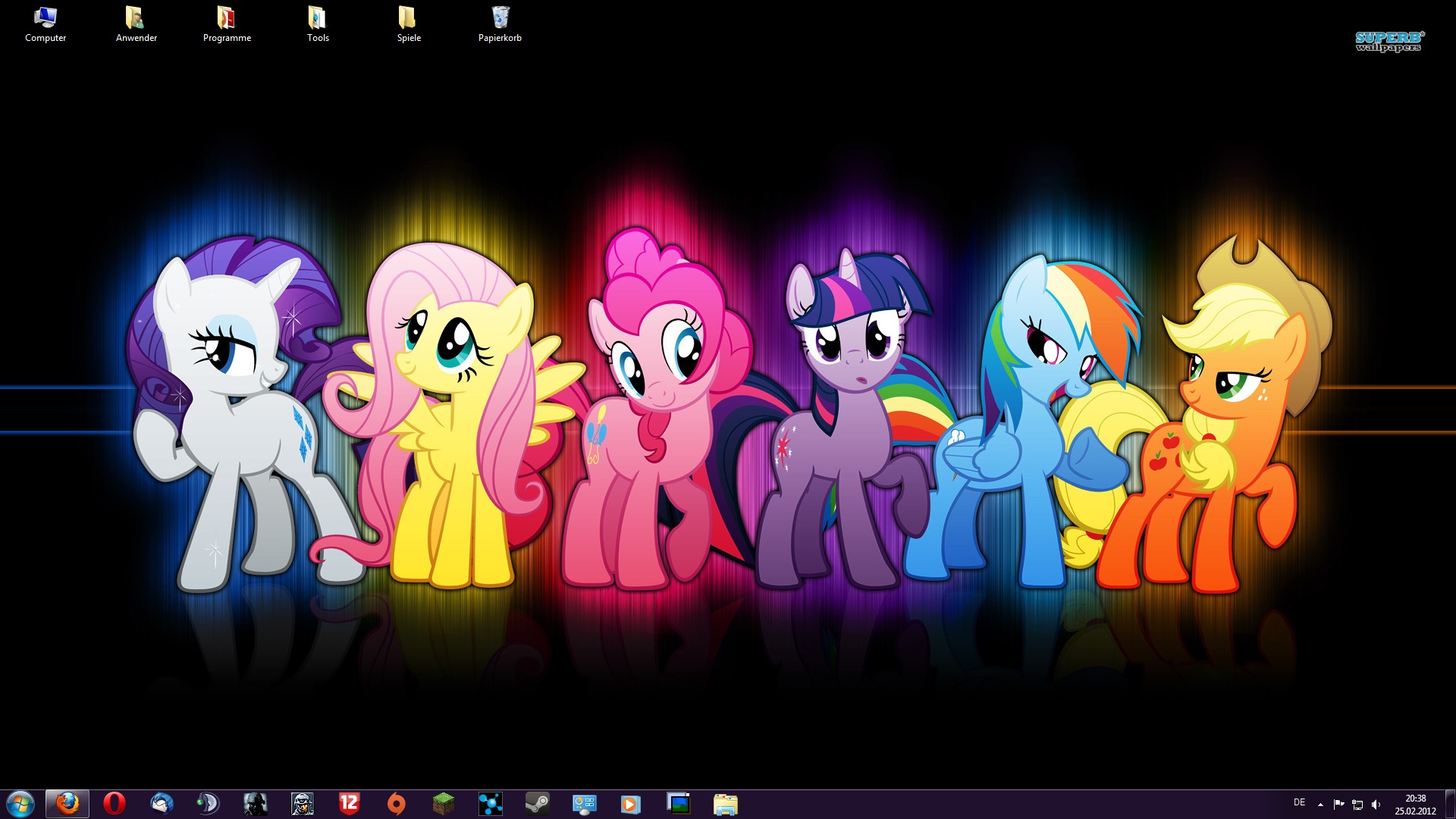Launch the masked soldier game taskbar icon
1456x819 pixels.
tap(303, 804)
